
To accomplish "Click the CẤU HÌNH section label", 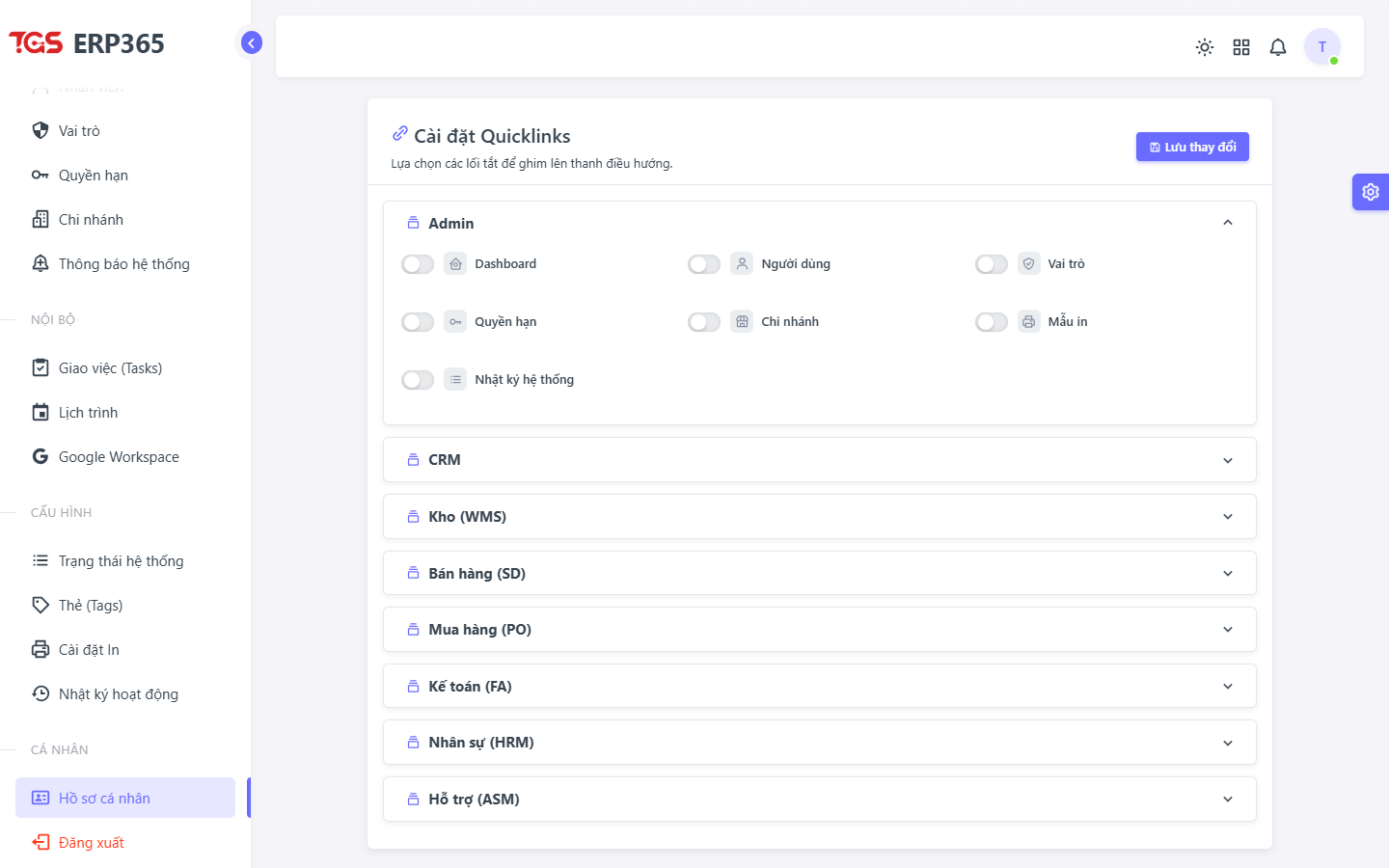I will [x=61, y=512].
